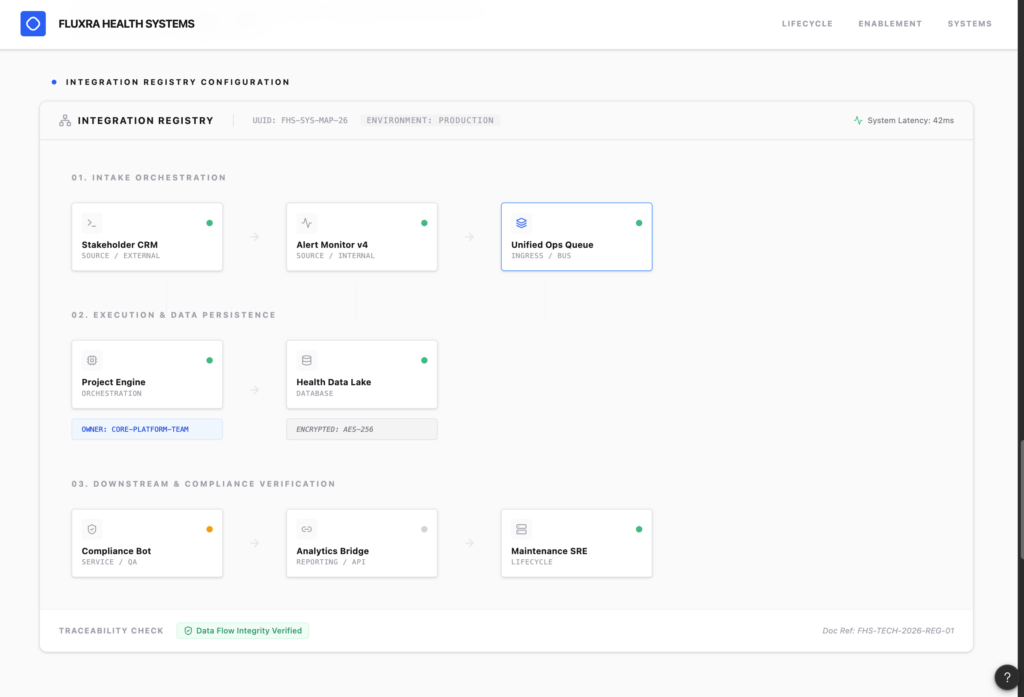Select the Unified Ops Queue card title

pyautogui.click(x=552, y=244)
